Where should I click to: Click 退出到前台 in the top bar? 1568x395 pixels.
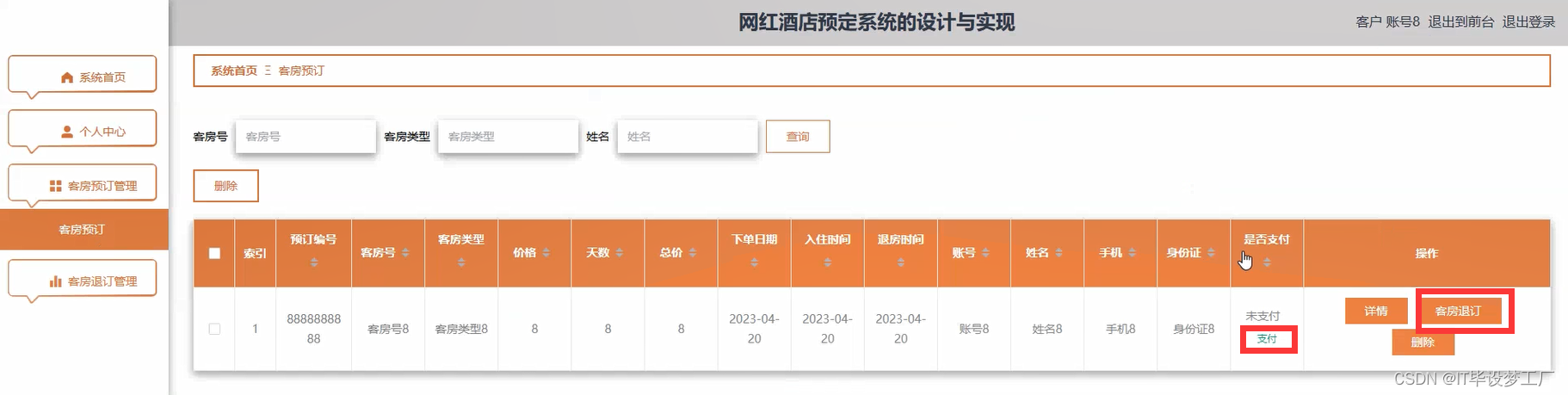pos(1461,22)
